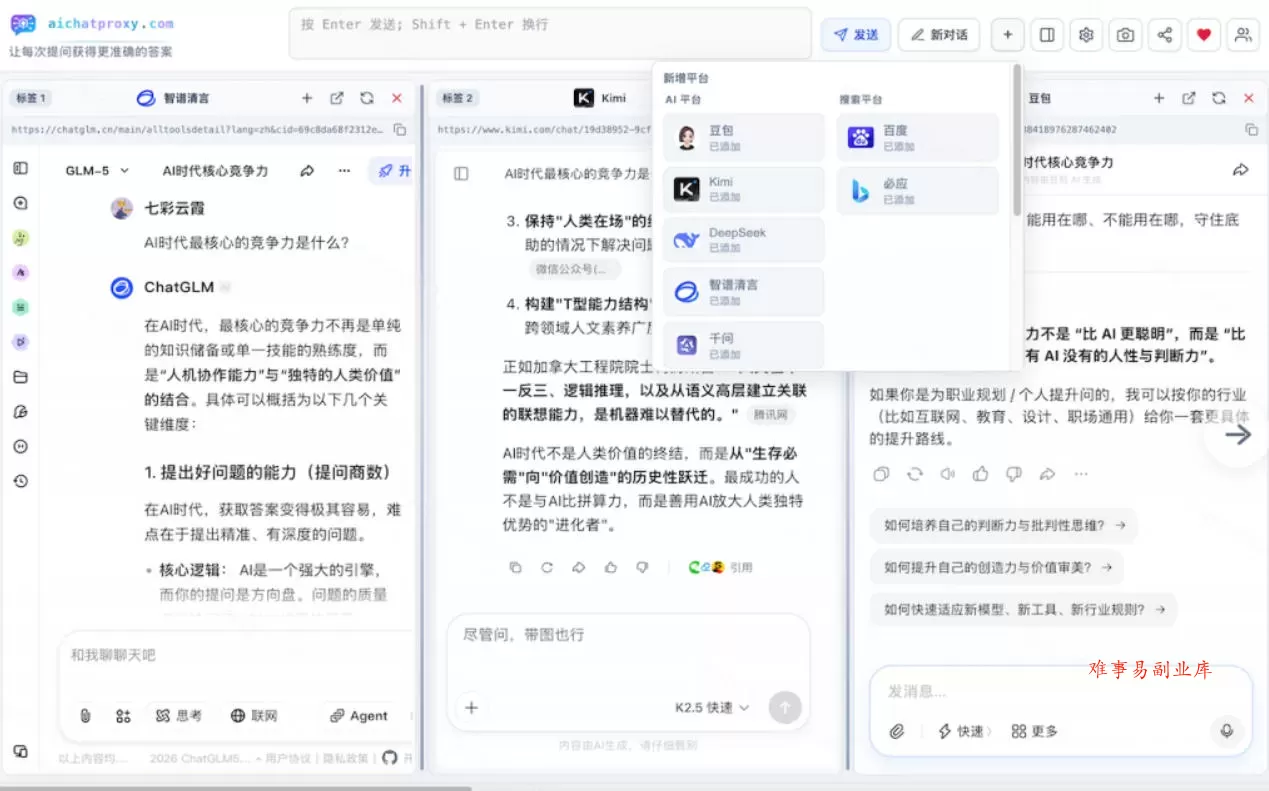Open the history clock icon in ChatGLM sidebar
This screenshot has height=791, width=1269.
click(20, 481)
